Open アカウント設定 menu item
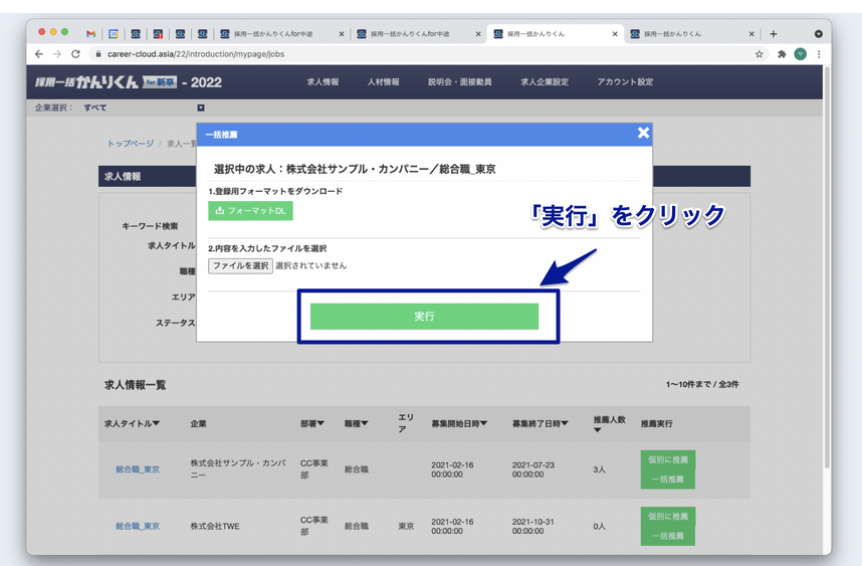Image resolution: width=862 pixels, height=566 pixels. 625,82
